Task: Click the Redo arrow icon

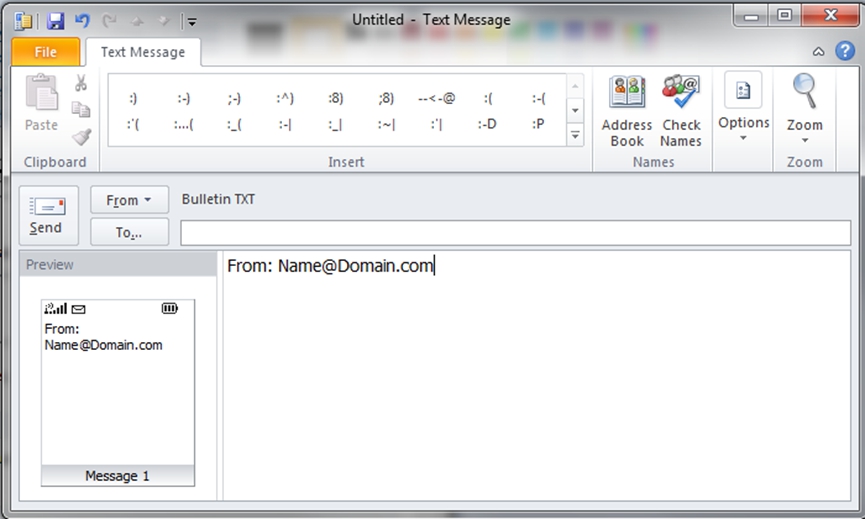Action: click(109, 21)
